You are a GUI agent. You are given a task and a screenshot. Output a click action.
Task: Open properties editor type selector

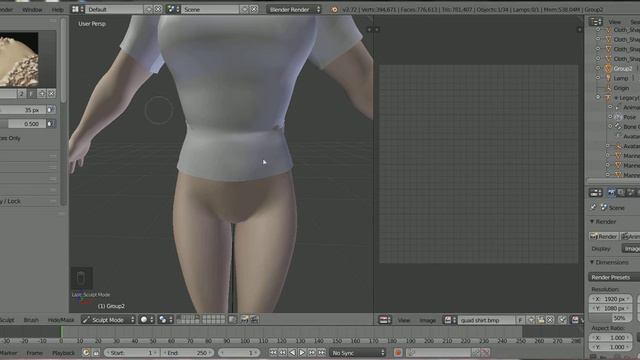[x=596, y=193]
